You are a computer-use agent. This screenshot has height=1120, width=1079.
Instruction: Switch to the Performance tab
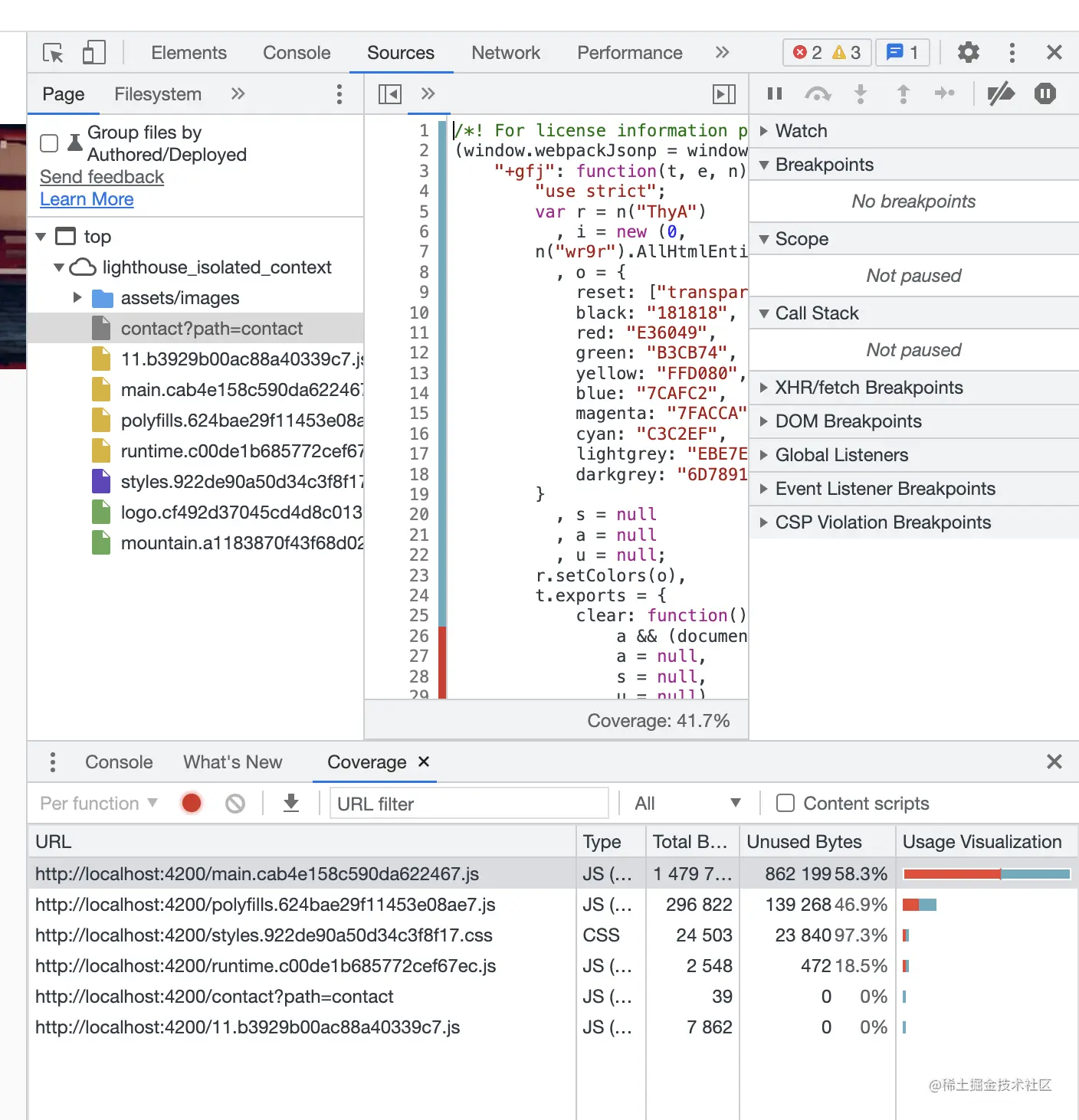[630, 53]
